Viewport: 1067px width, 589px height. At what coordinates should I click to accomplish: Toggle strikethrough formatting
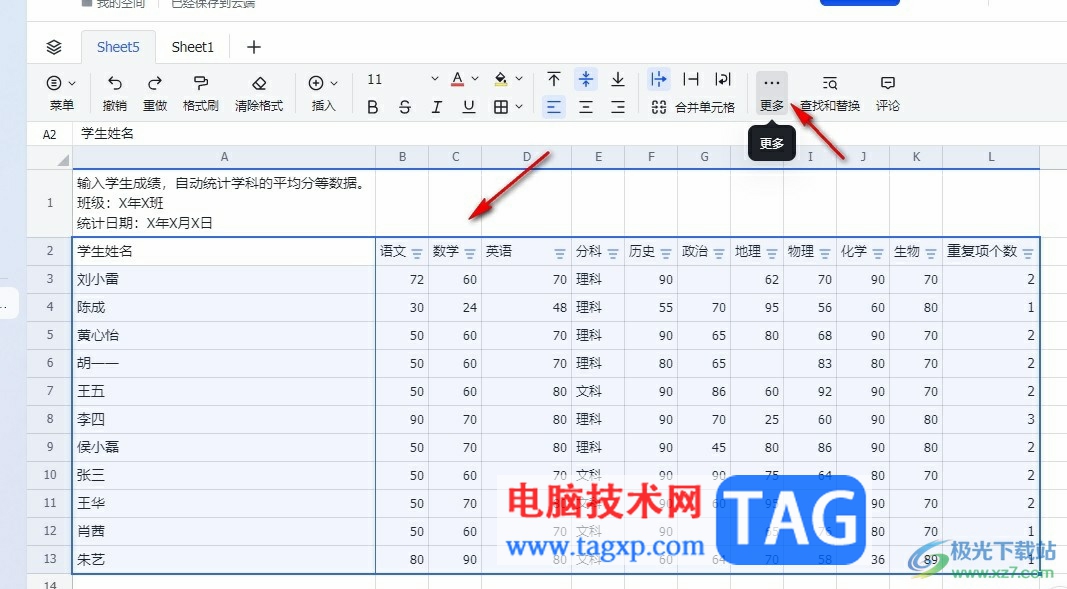[x=405, y=107]
